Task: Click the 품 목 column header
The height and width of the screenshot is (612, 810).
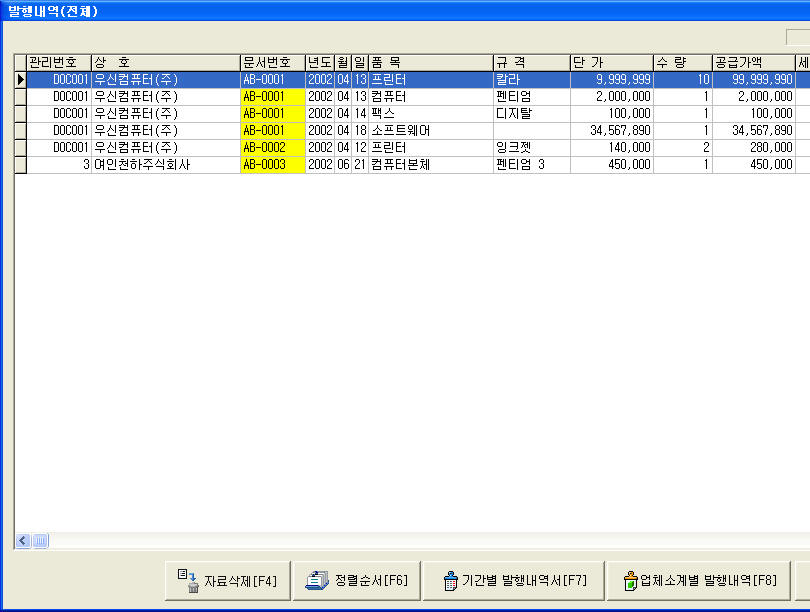Action: pos(431,62)
